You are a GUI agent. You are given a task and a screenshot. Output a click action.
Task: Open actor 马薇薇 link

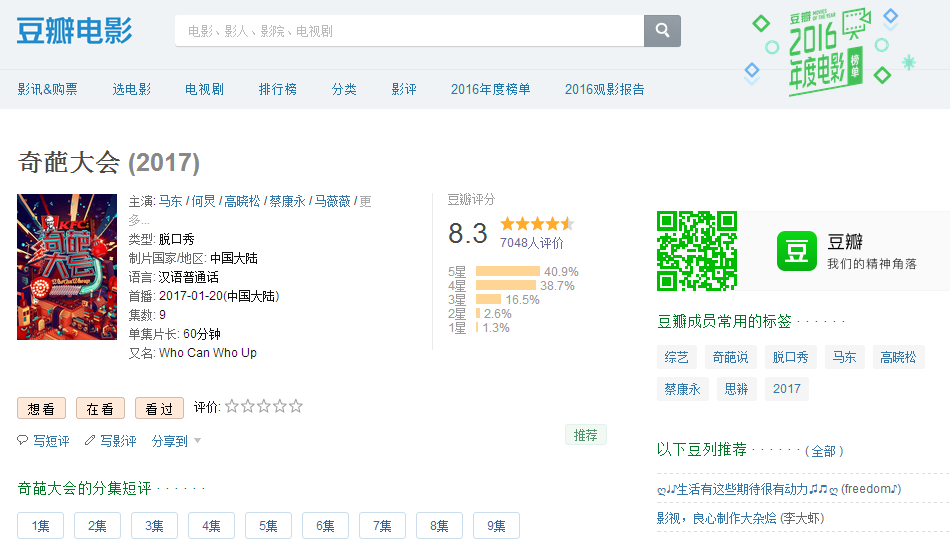[332, 201]
